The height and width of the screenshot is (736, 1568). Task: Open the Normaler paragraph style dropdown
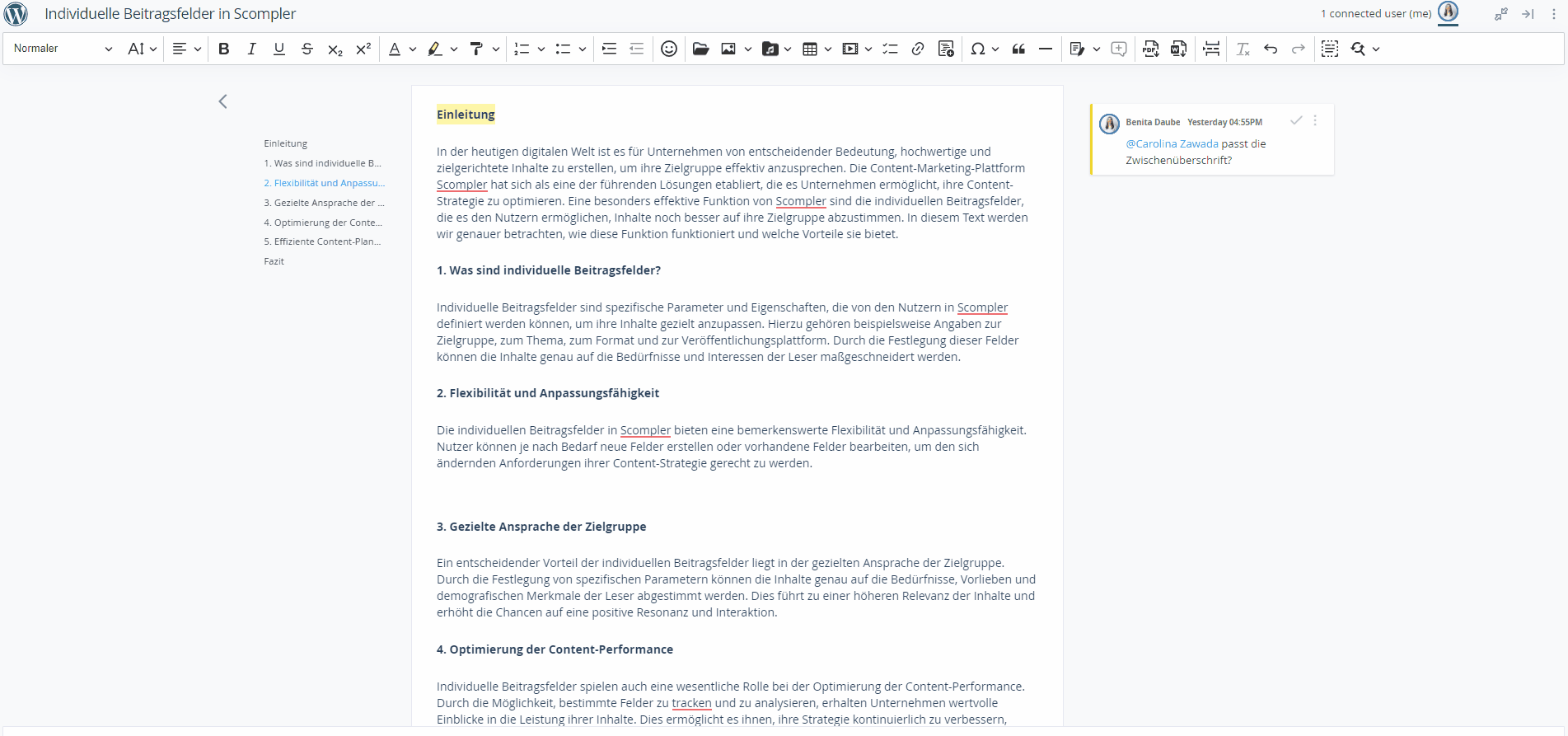(x=63, y=49)
